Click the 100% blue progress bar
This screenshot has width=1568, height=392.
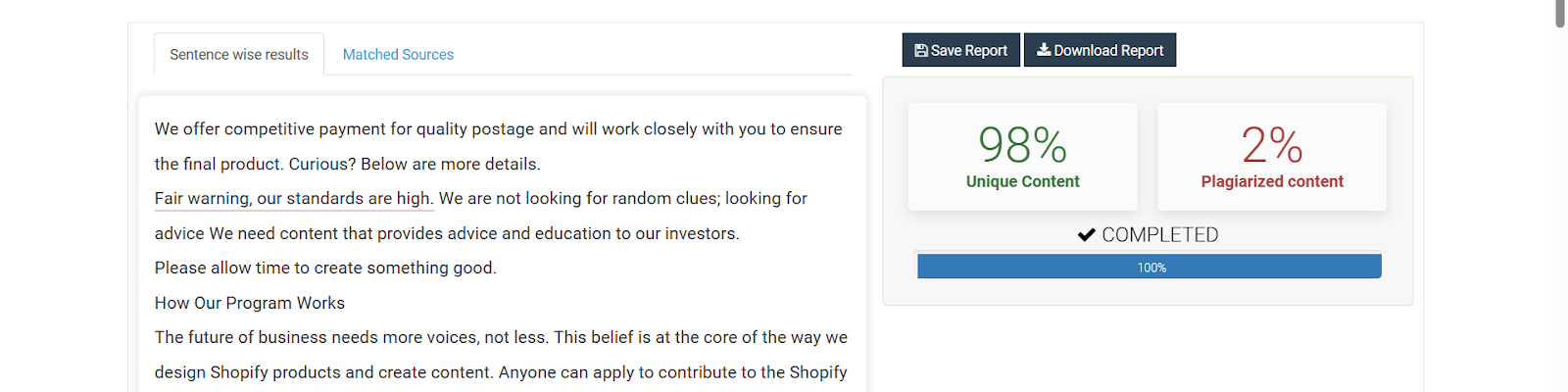click(x=1149, y=267)
